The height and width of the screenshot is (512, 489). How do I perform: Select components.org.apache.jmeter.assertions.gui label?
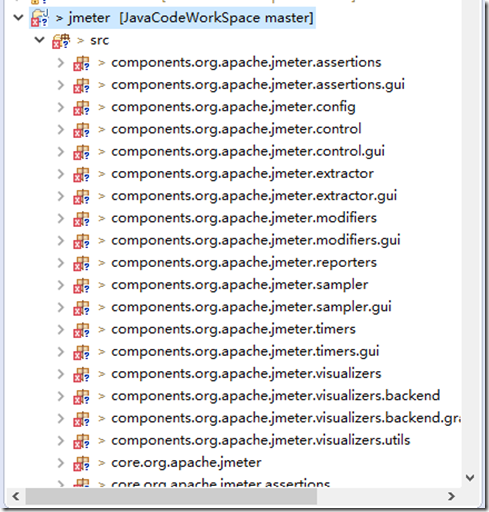point(258,85)
